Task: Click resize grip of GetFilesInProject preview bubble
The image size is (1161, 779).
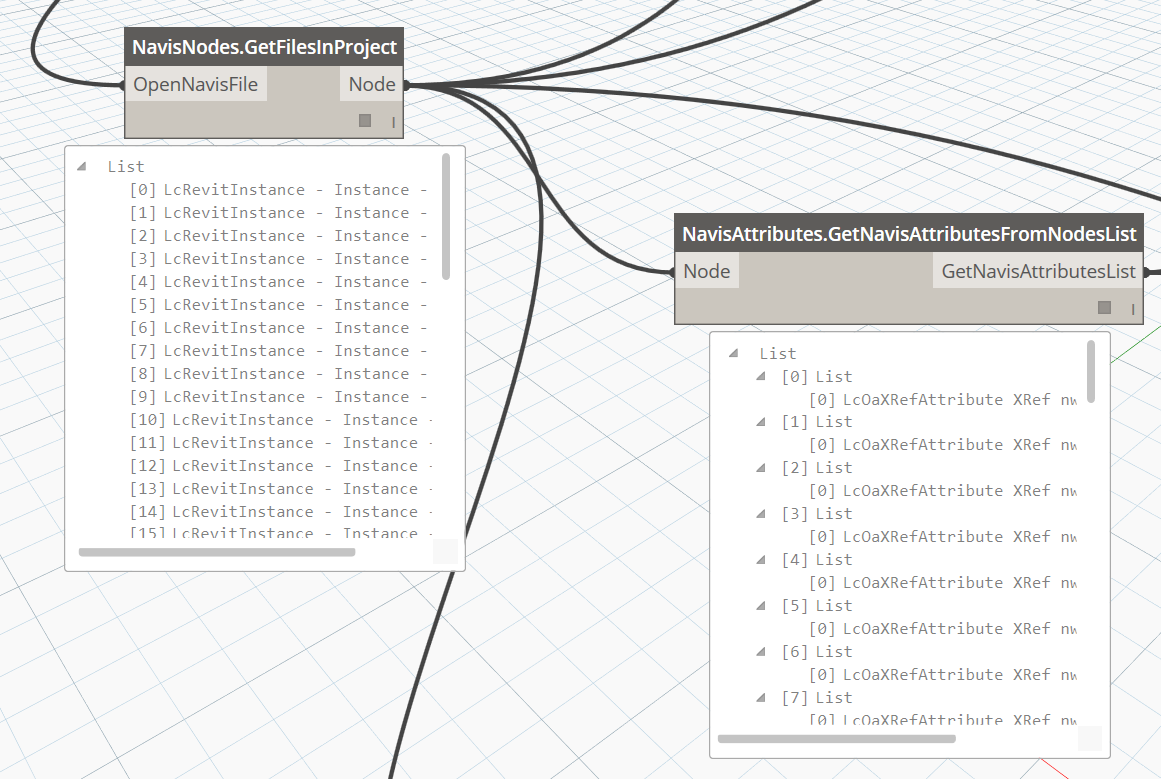Action: pos(445,551)
